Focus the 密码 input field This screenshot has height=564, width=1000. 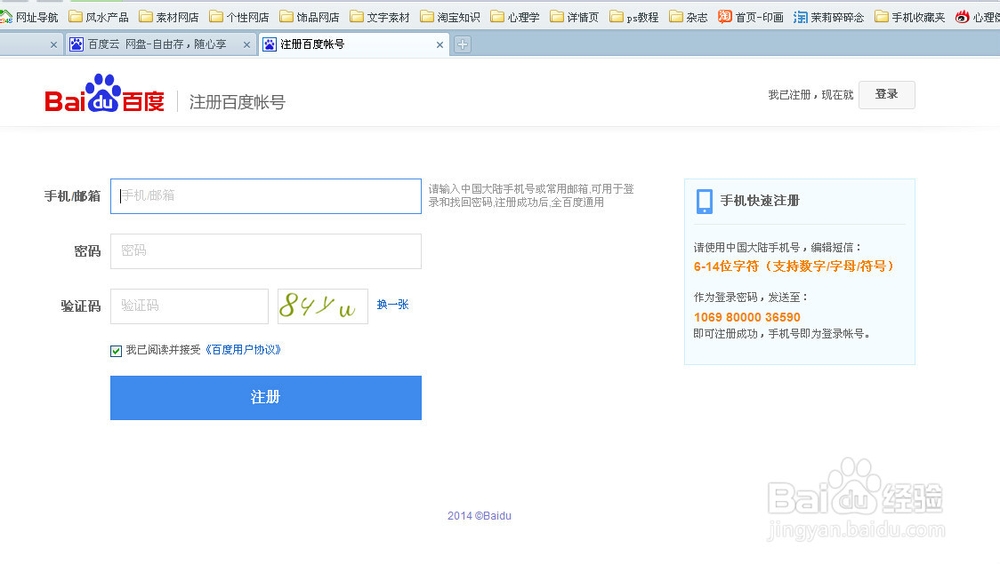coord(266,251)
